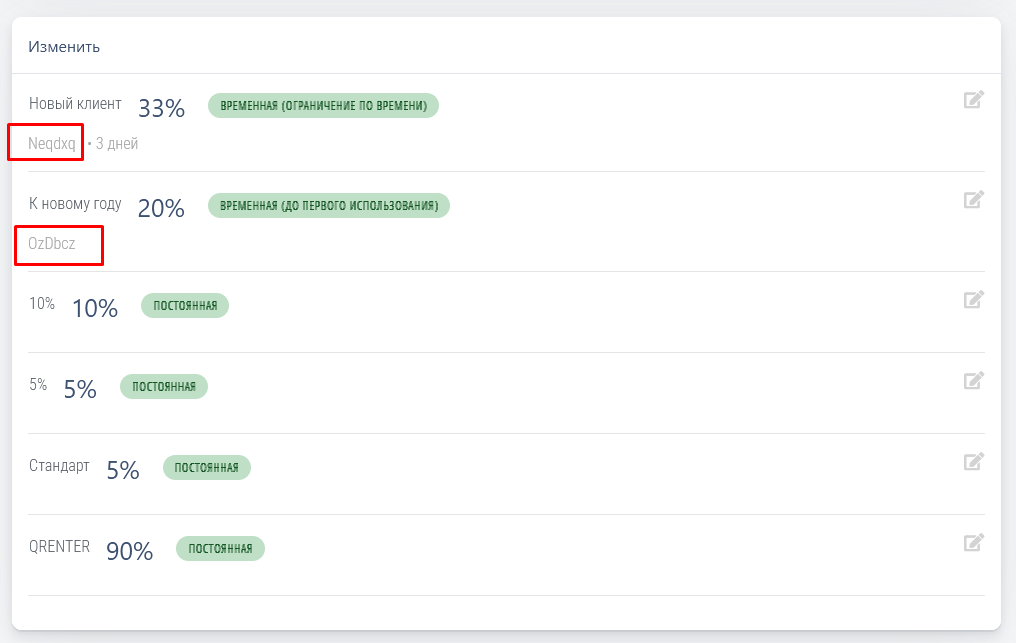Screen dimensions: 1016x643
Task: Click the Временная (ограничение по времени) badge
Action: (323, 105)
